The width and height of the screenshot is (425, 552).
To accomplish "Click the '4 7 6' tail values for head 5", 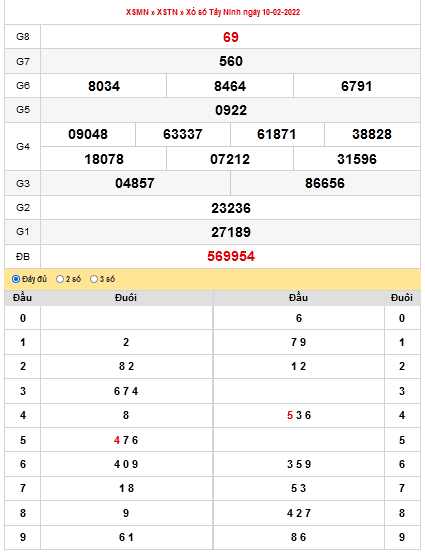I will [x=126, y=440].
